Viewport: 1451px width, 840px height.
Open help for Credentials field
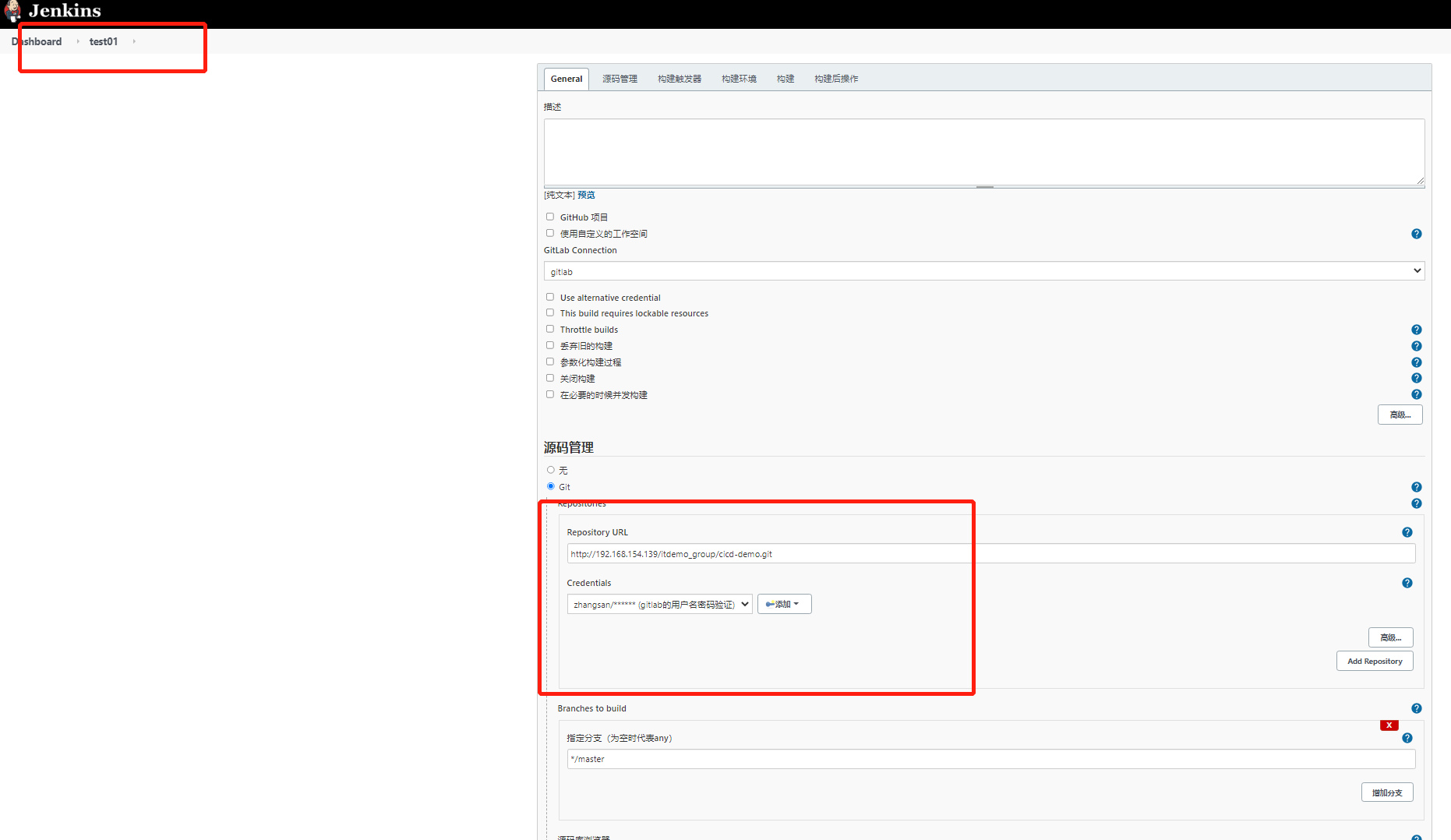(1407, 583)
